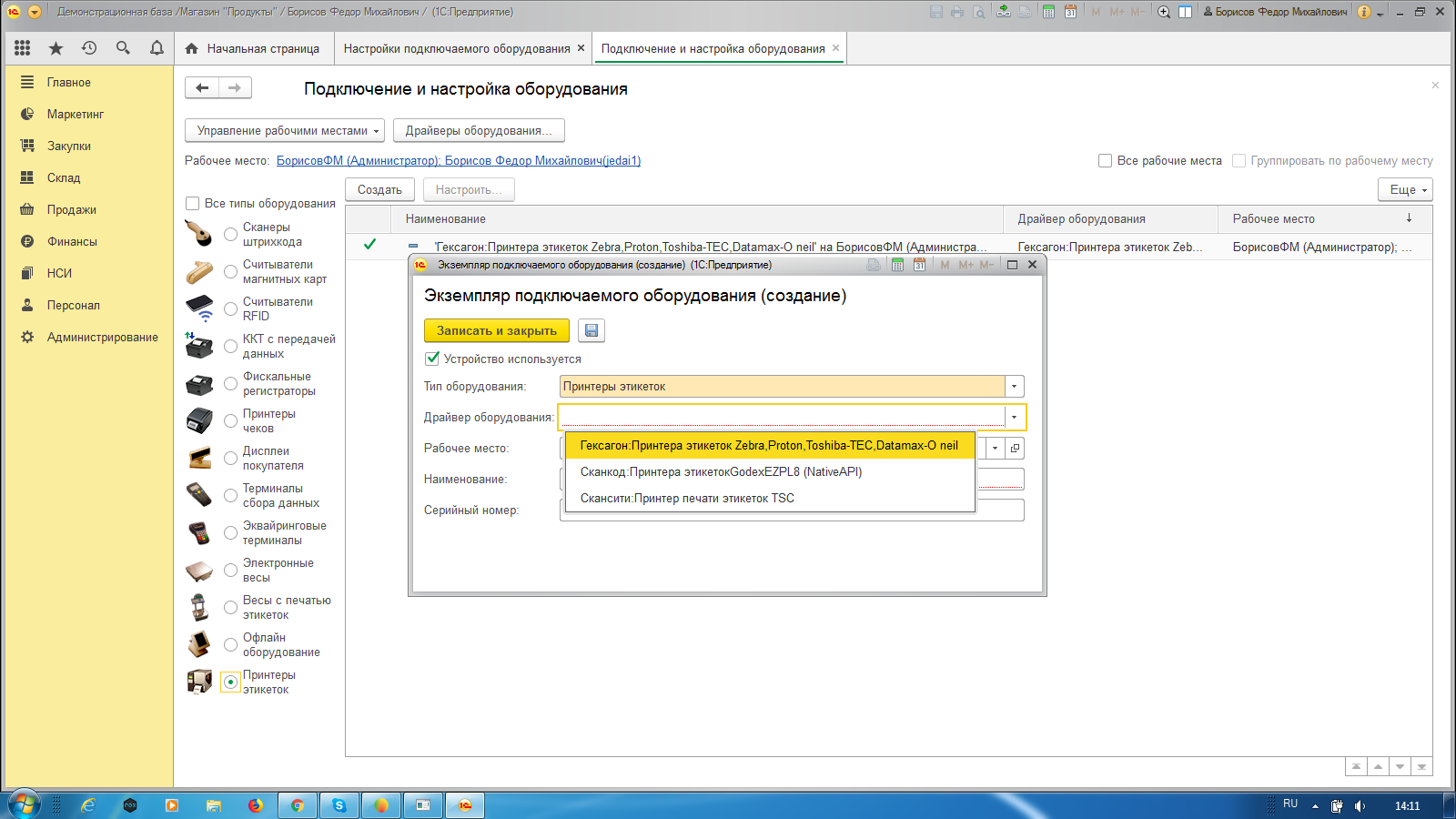The height and width of the screenshot is (819, 1456).
Task: Expand Рабочее место field dropdown arrow
Action: point(995,448)
